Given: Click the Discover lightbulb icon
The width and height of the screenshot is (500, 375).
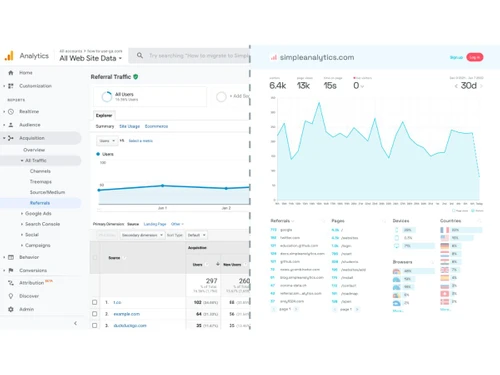Looking at the screenshot, I should coord(11,296).
